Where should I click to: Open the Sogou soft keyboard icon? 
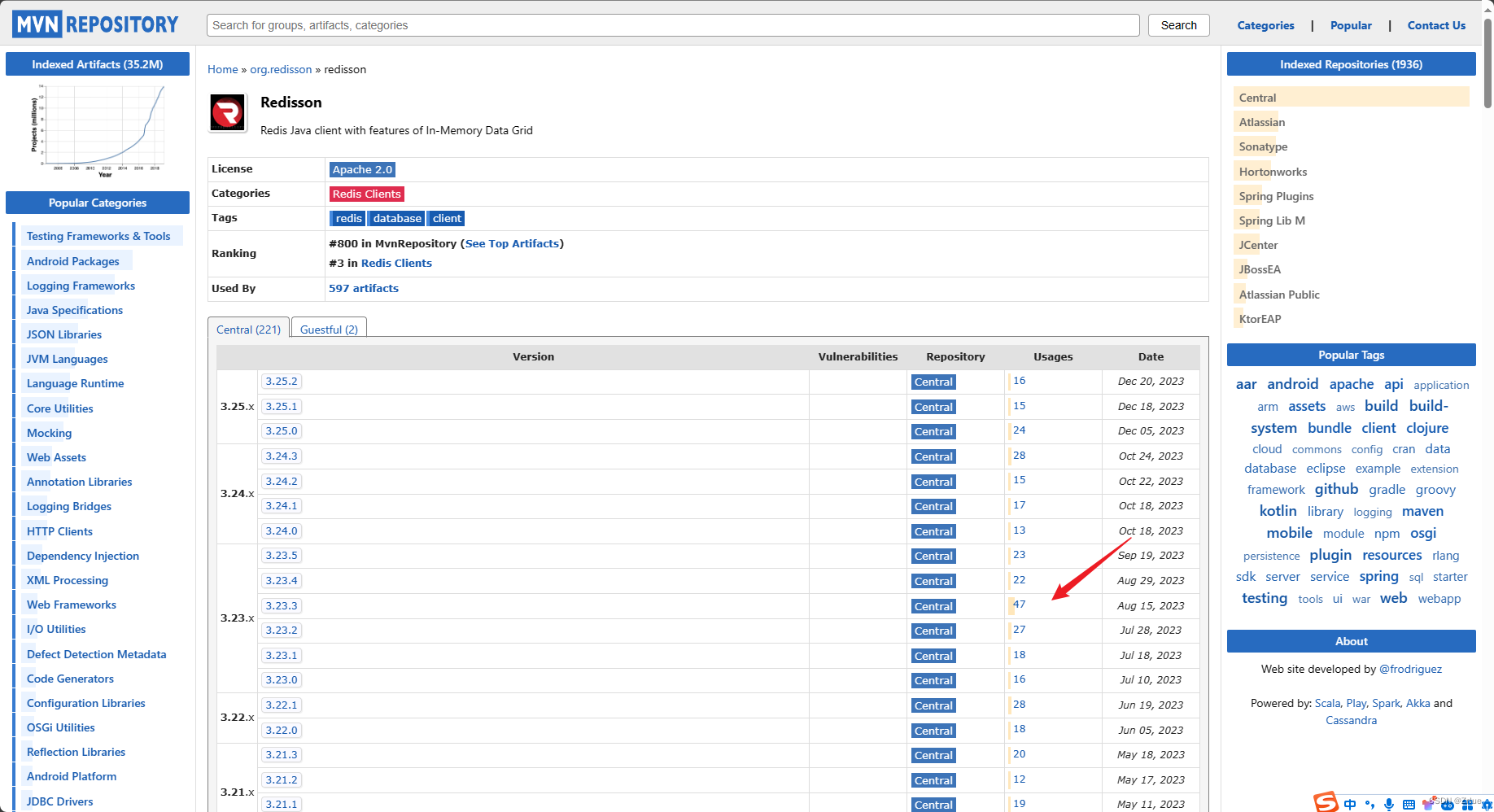1409,804
